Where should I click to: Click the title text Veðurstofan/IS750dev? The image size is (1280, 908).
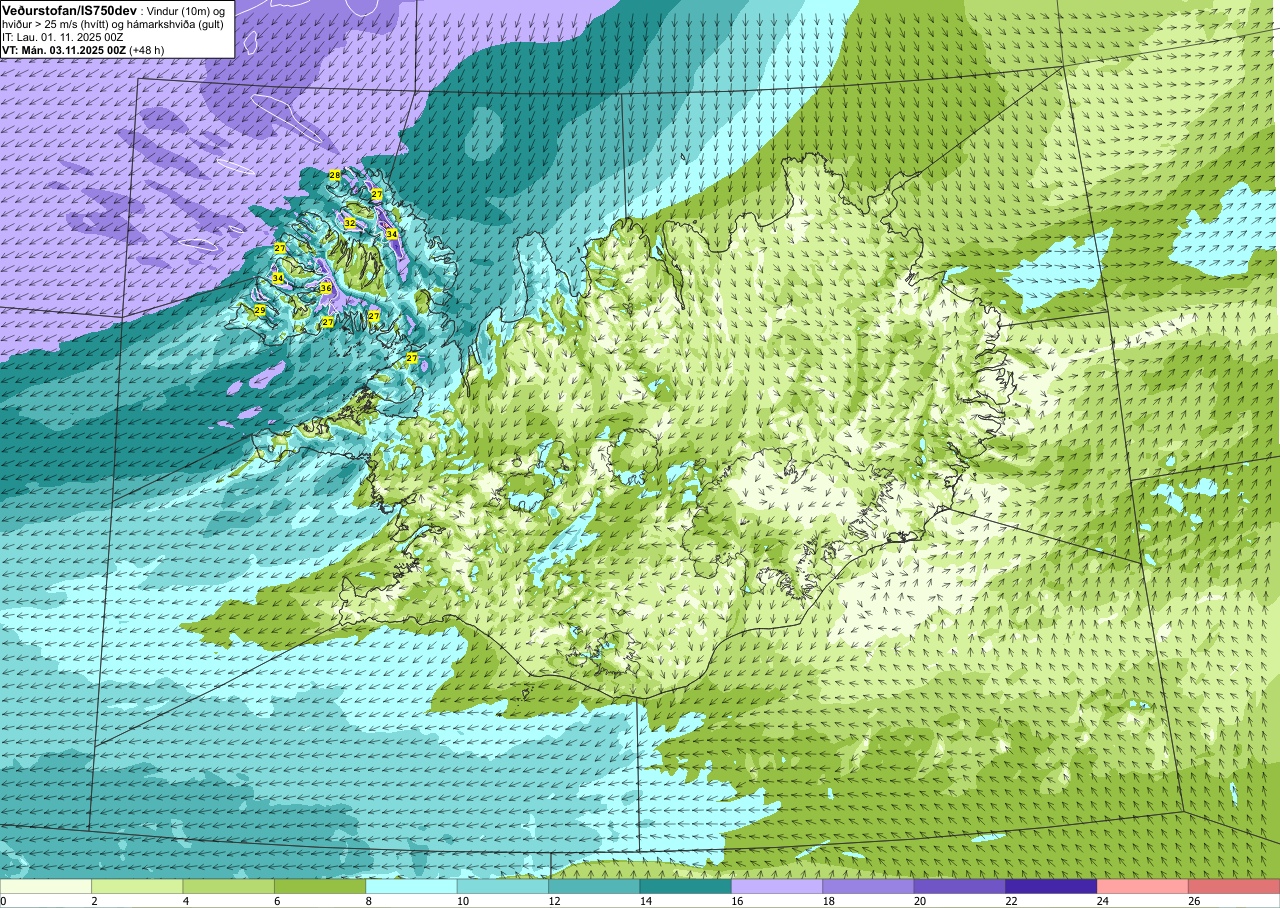click(69, 9)
